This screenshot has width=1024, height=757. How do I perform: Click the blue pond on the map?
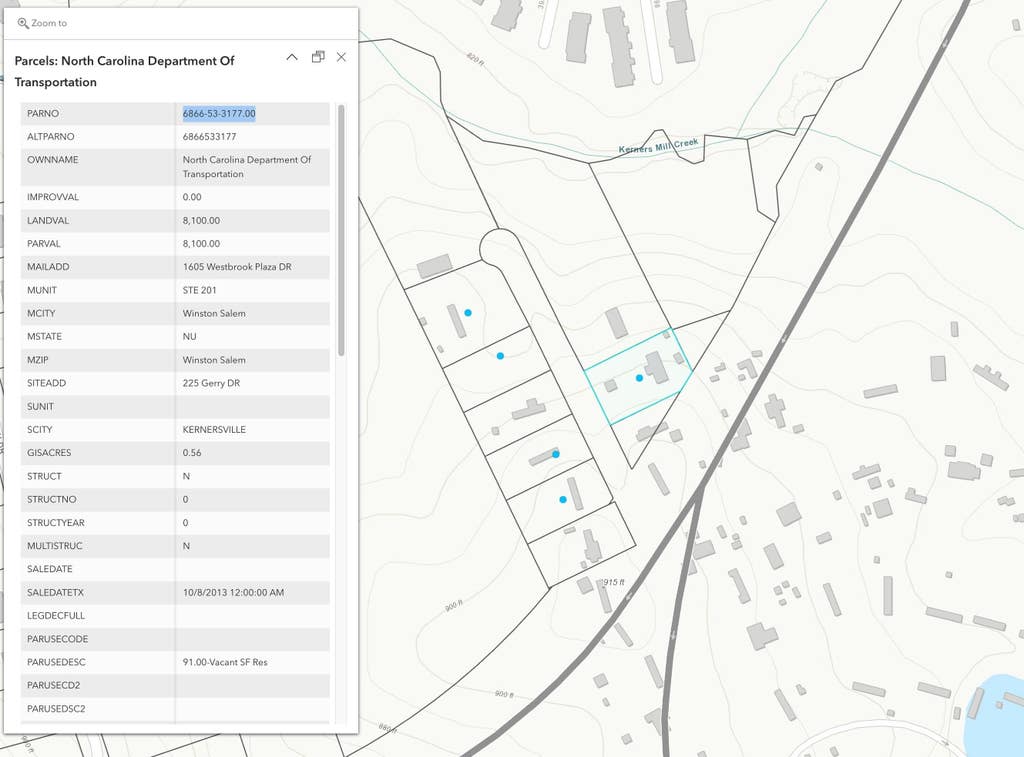(x=994, y=717)
